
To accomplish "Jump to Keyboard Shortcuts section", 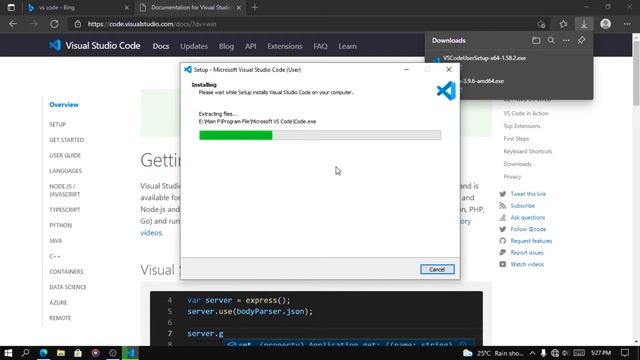I will (527, 151).
